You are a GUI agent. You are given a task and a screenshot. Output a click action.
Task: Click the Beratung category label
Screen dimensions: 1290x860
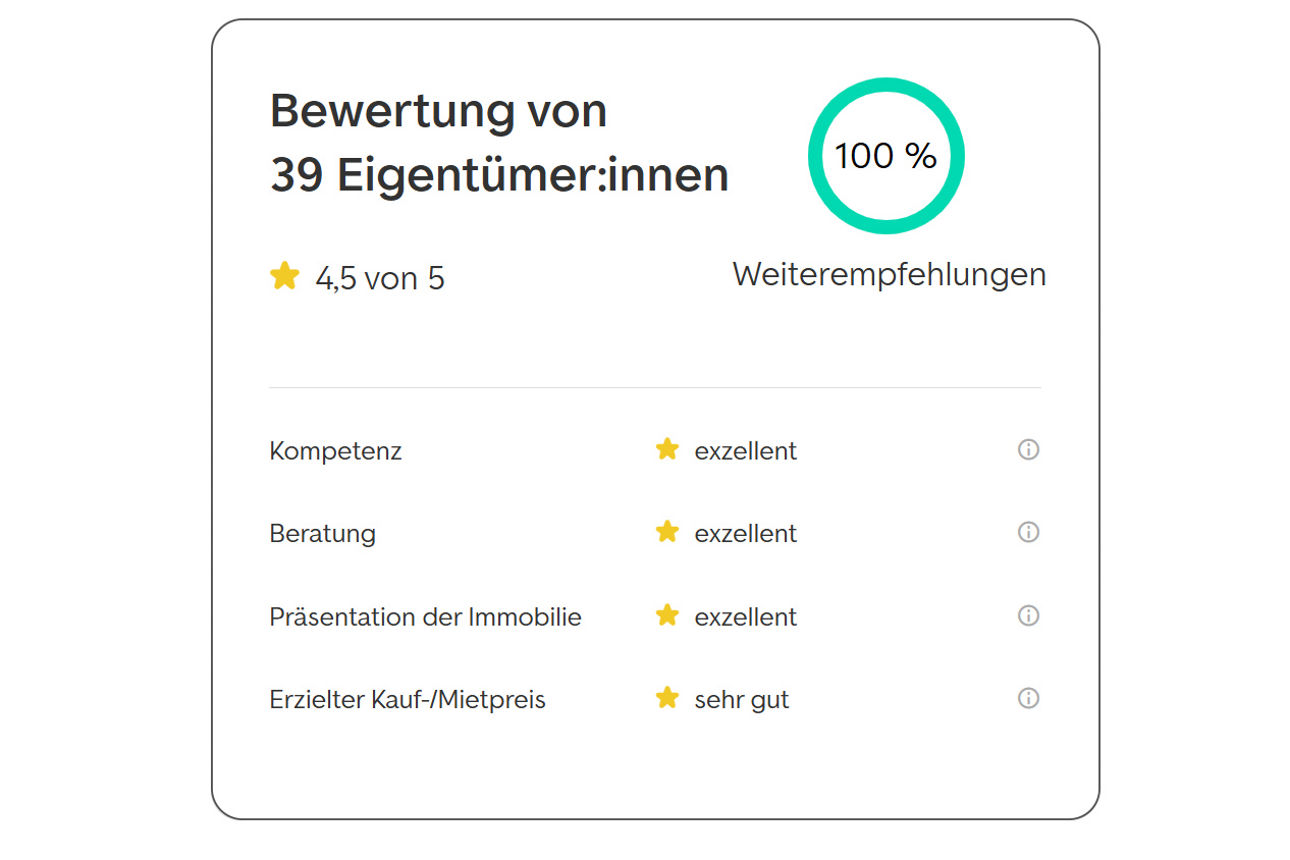pyautogui.click(x=322, y=534)
